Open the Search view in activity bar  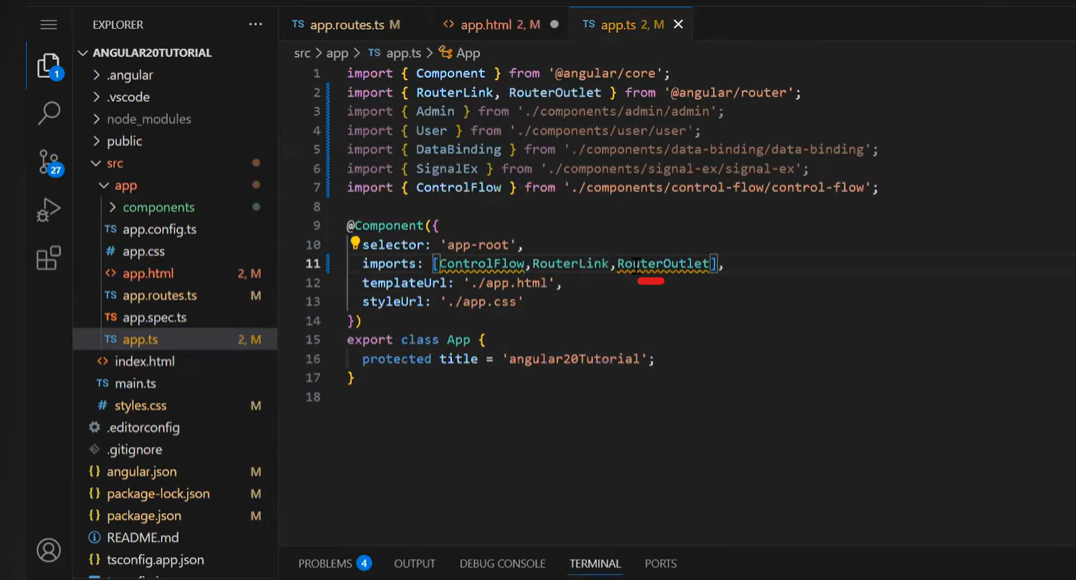click(x=48, y=113)
